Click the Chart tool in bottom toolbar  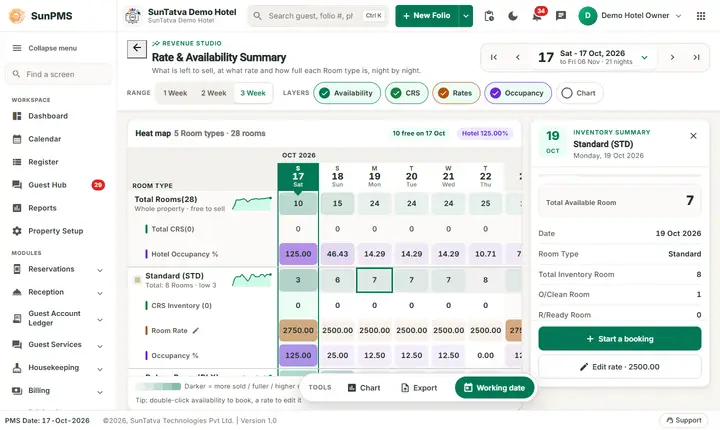coord(364,388)
